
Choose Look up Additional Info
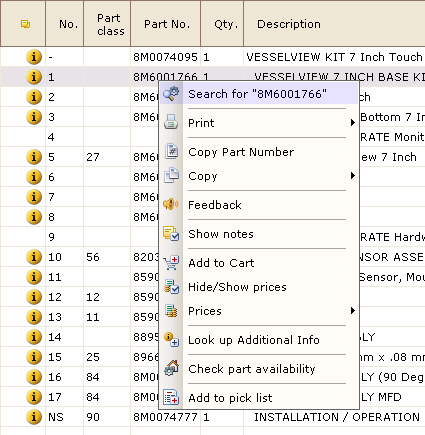click(254, 340)
